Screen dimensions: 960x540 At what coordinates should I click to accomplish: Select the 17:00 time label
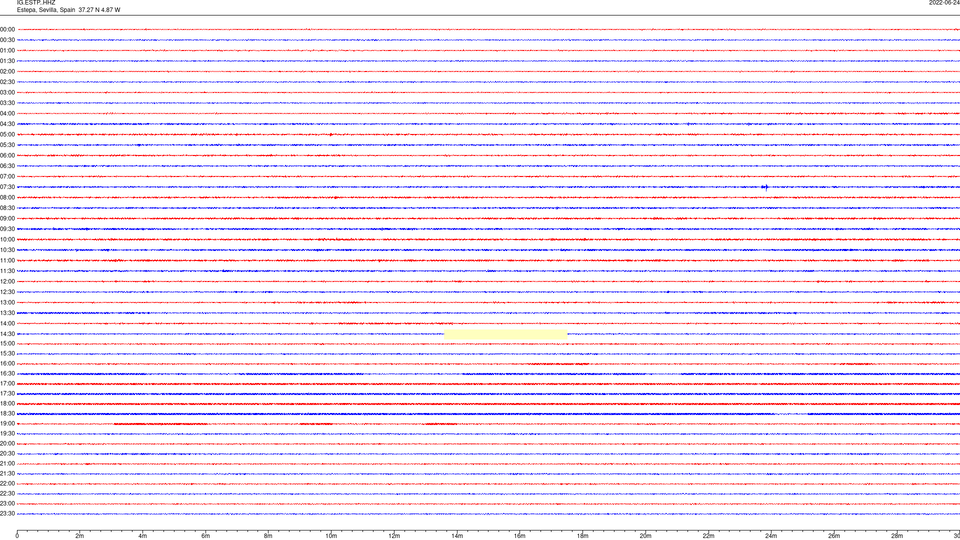pos(7,384)
